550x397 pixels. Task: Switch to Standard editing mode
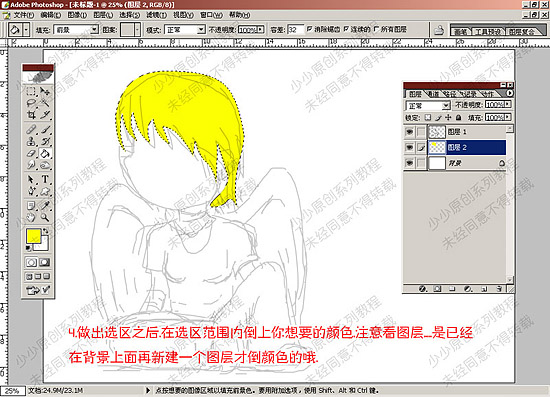coord(32,262)
